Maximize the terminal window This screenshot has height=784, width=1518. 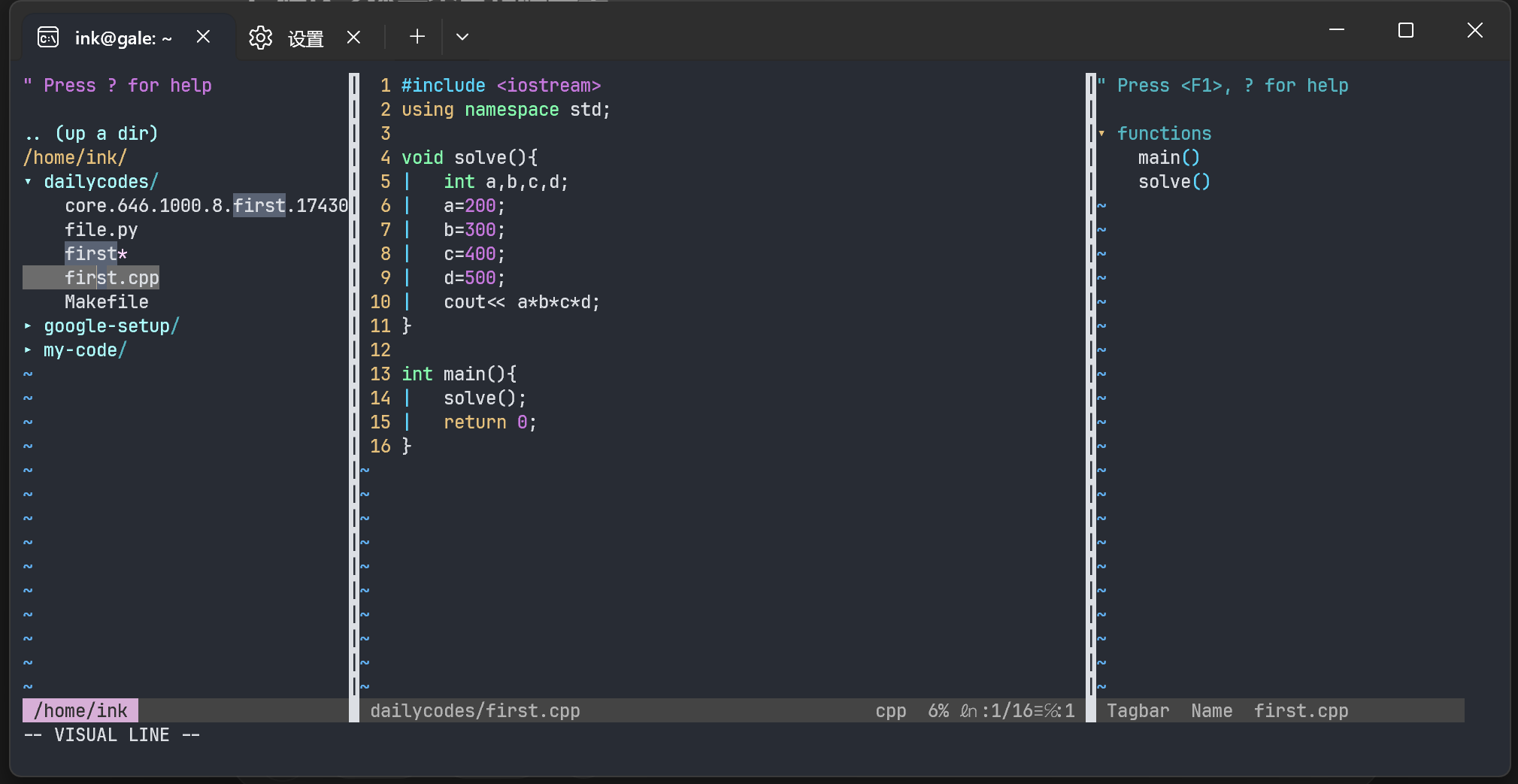(1406, 30)
